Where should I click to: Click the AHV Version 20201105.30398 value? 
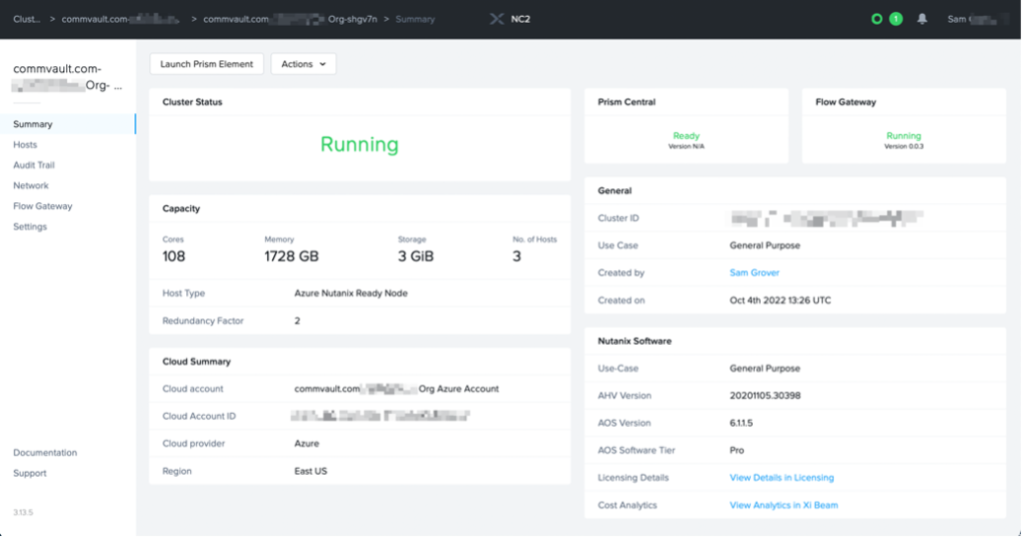click(765, 395)
